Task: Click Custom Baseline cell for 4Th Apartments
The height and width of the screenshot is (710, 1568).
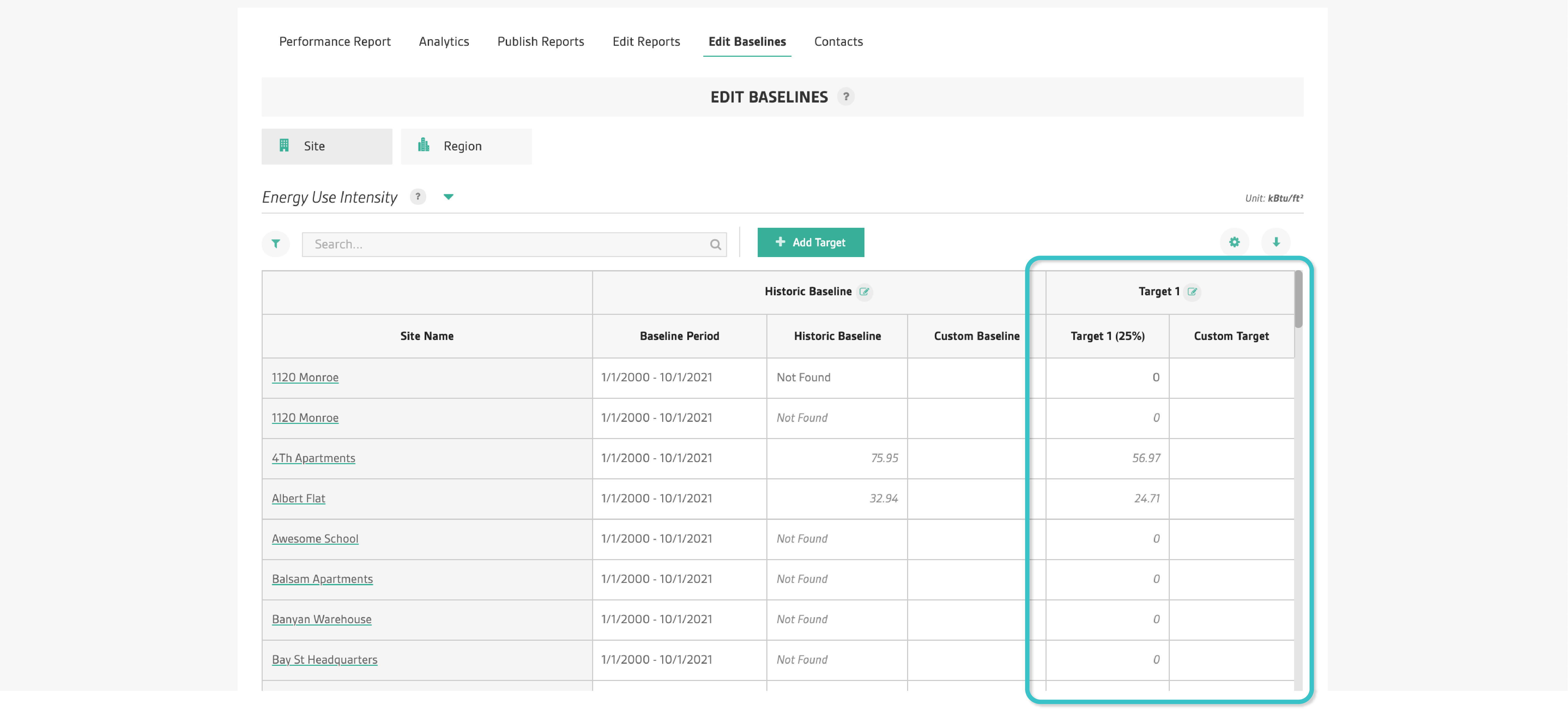Action: (x=976, y=459)
